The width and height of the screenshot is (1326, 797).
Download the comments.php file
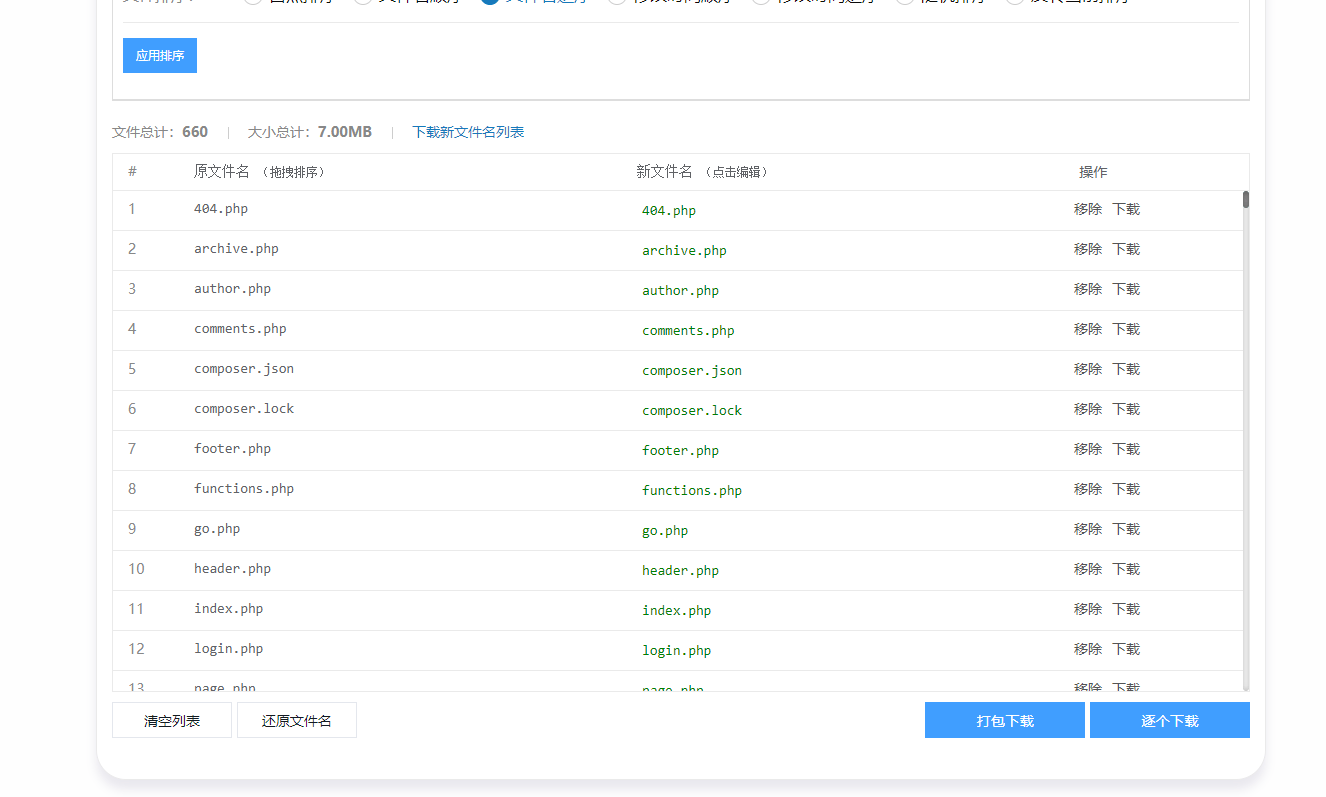pyautogui.click(x=1125, y=328)
